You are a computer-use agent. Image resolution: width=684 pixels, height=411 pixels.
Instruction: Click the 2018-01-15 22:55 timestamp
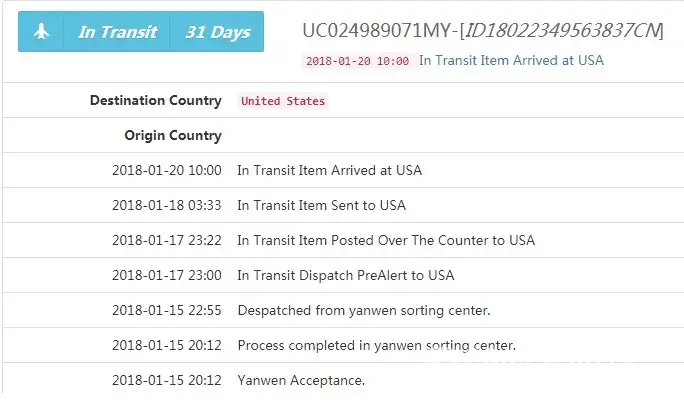tap(166, 310)
